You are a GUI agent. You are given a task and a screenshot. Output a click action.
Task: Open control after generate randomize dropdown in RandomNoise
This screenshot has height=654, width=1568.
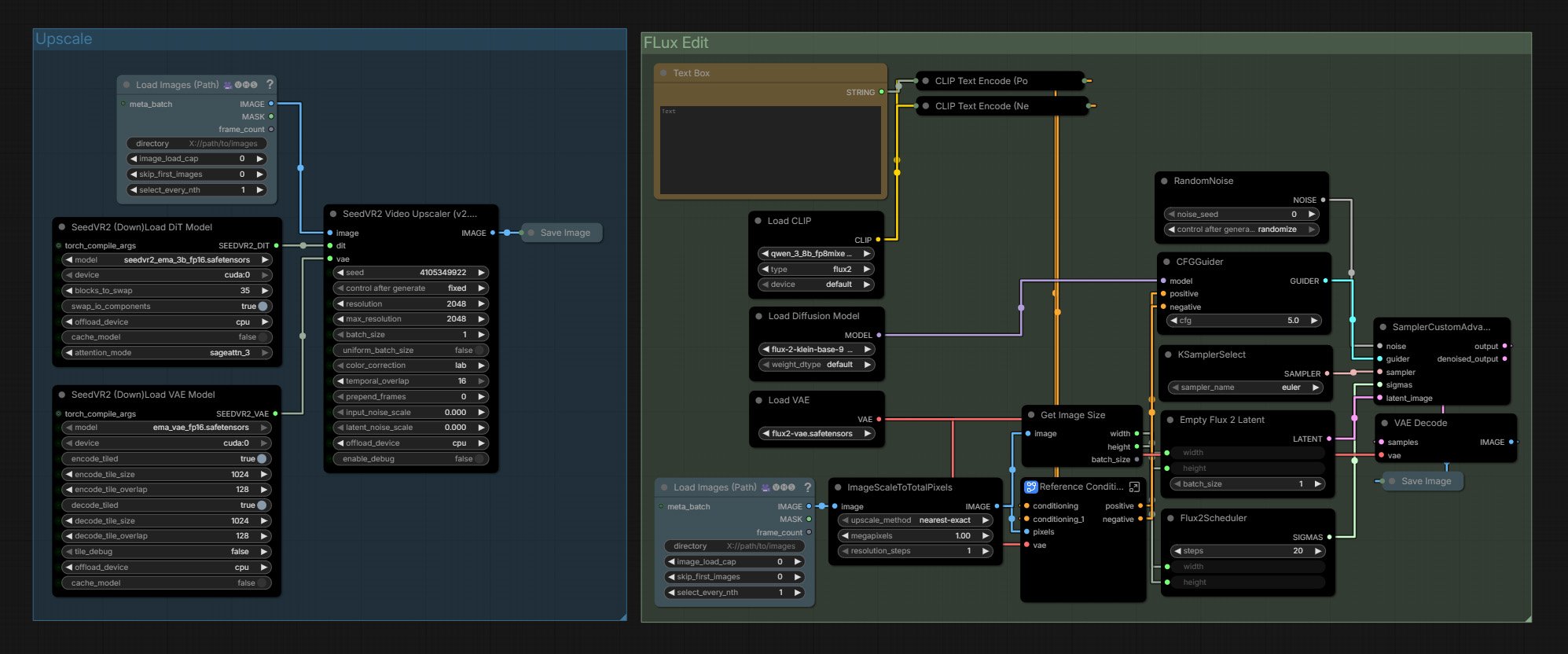coord(1241,230)
